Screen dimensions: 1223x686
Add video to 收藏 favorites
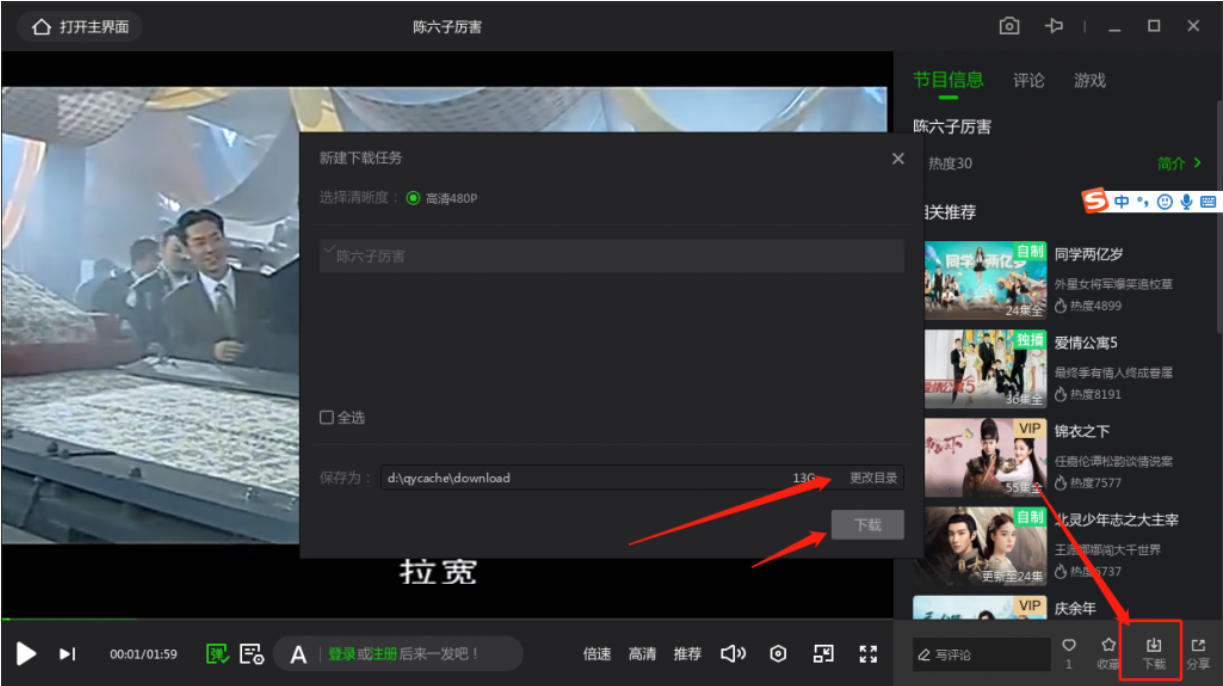click(1108, 653)
